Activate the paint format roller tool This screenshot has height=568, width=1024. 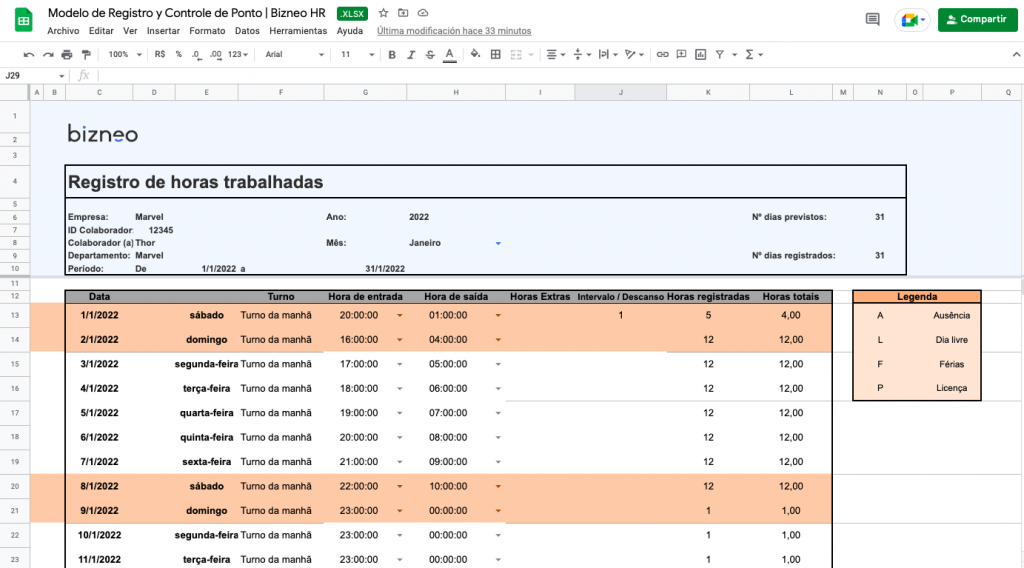pyautogui.click(x=86, y=55)
